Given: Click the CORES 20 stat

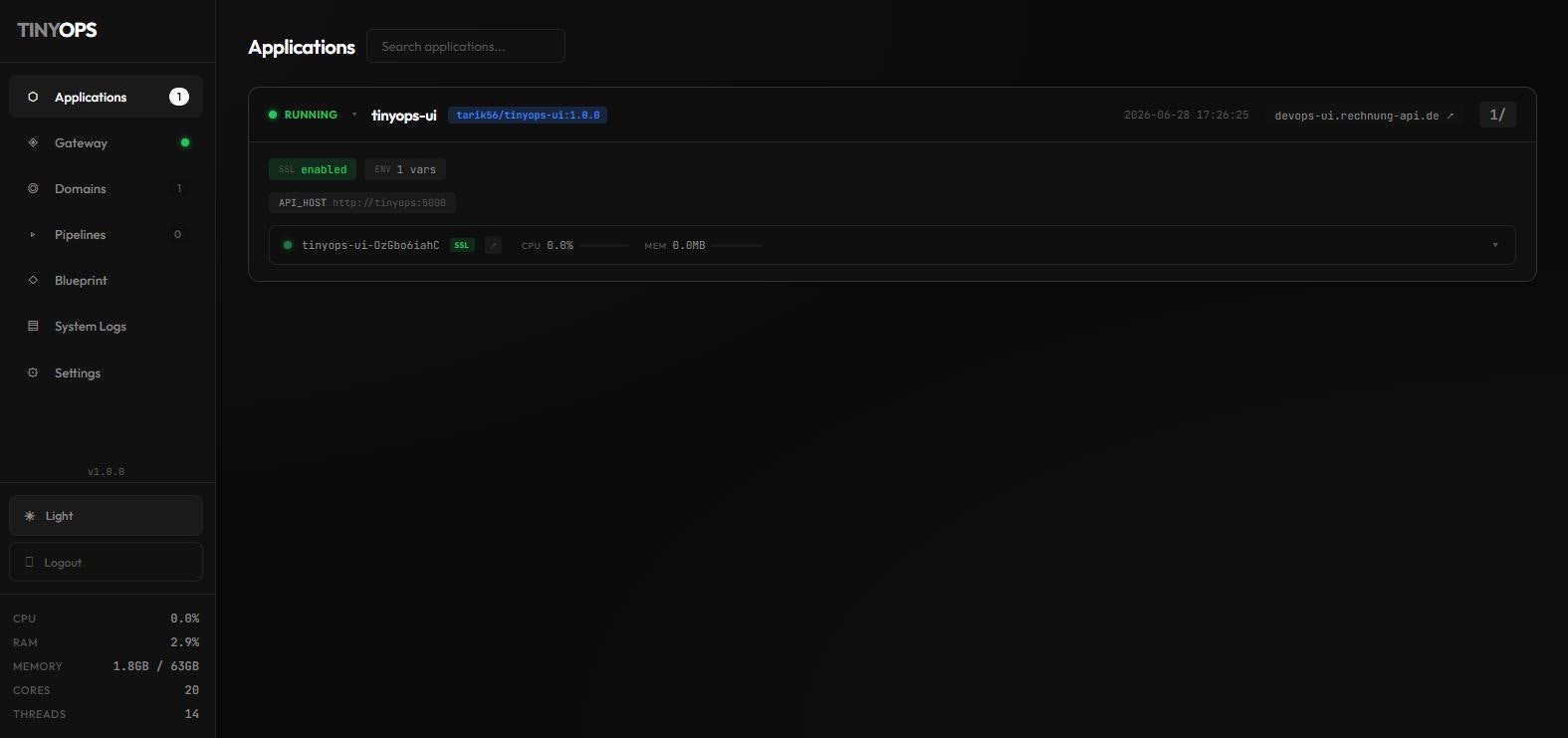Looking at the screenshot, I should (x=106, y=690).
